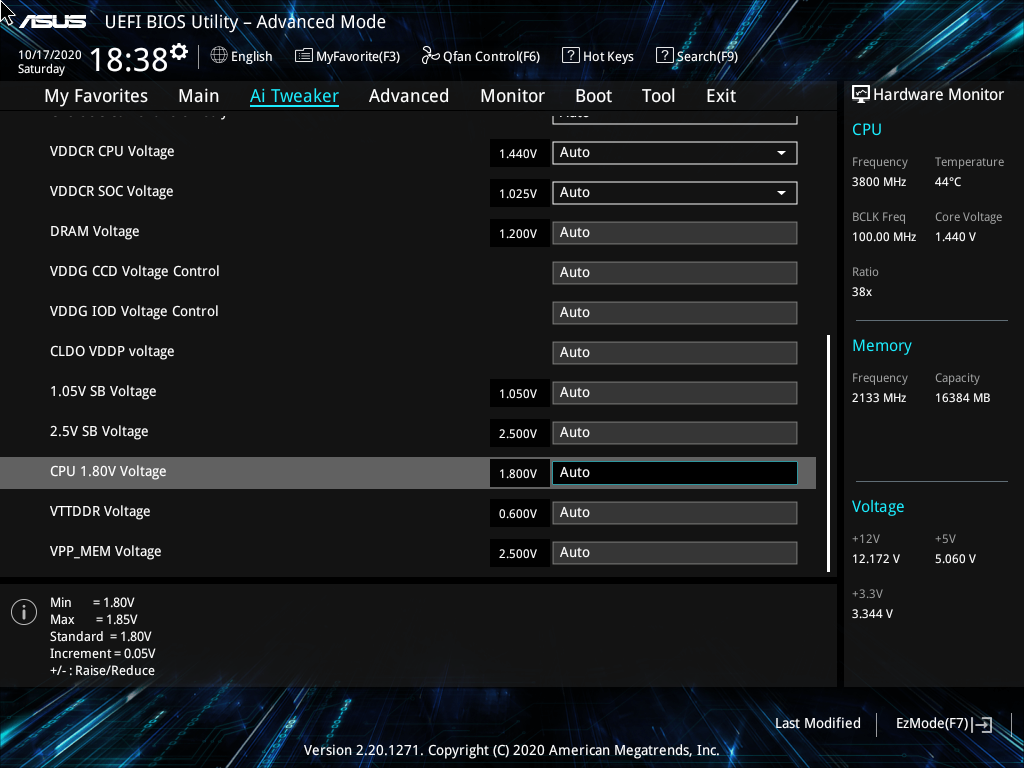Click the DRAM Voltage input field
This screenshot has width=1024, height=768.
(x=675, y=233)
